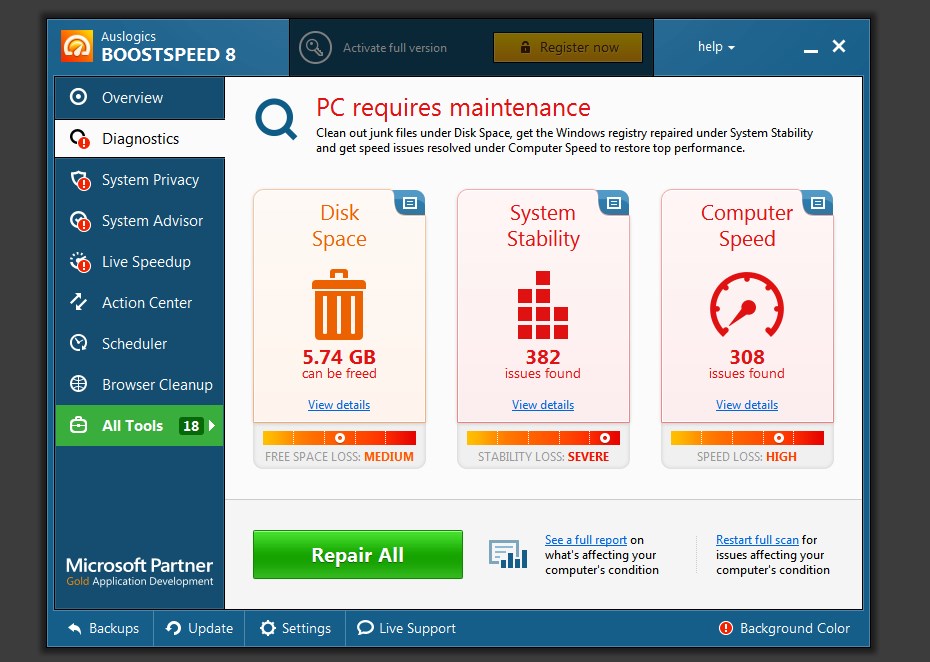Expand the help dropdown menu

tap(716, 47)
